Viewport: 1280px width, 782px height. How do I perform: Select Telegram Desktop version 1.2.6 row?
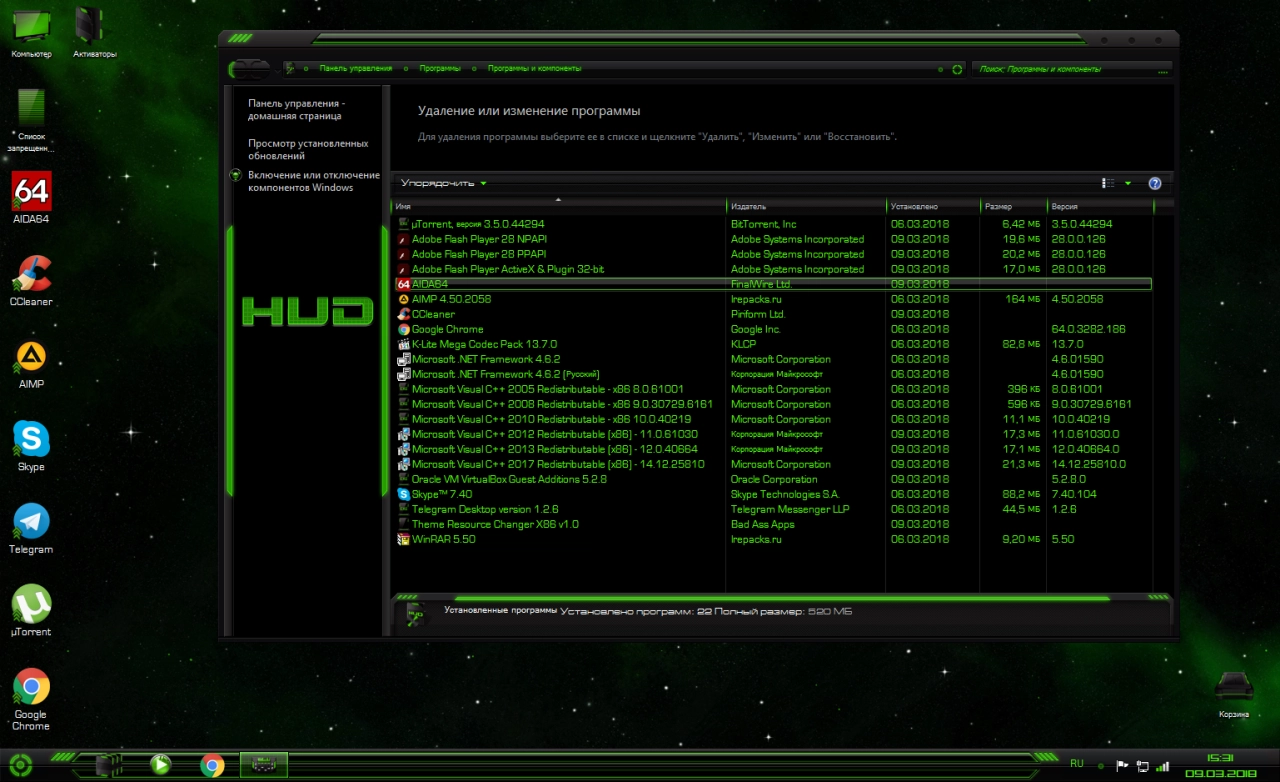point(772,509)
